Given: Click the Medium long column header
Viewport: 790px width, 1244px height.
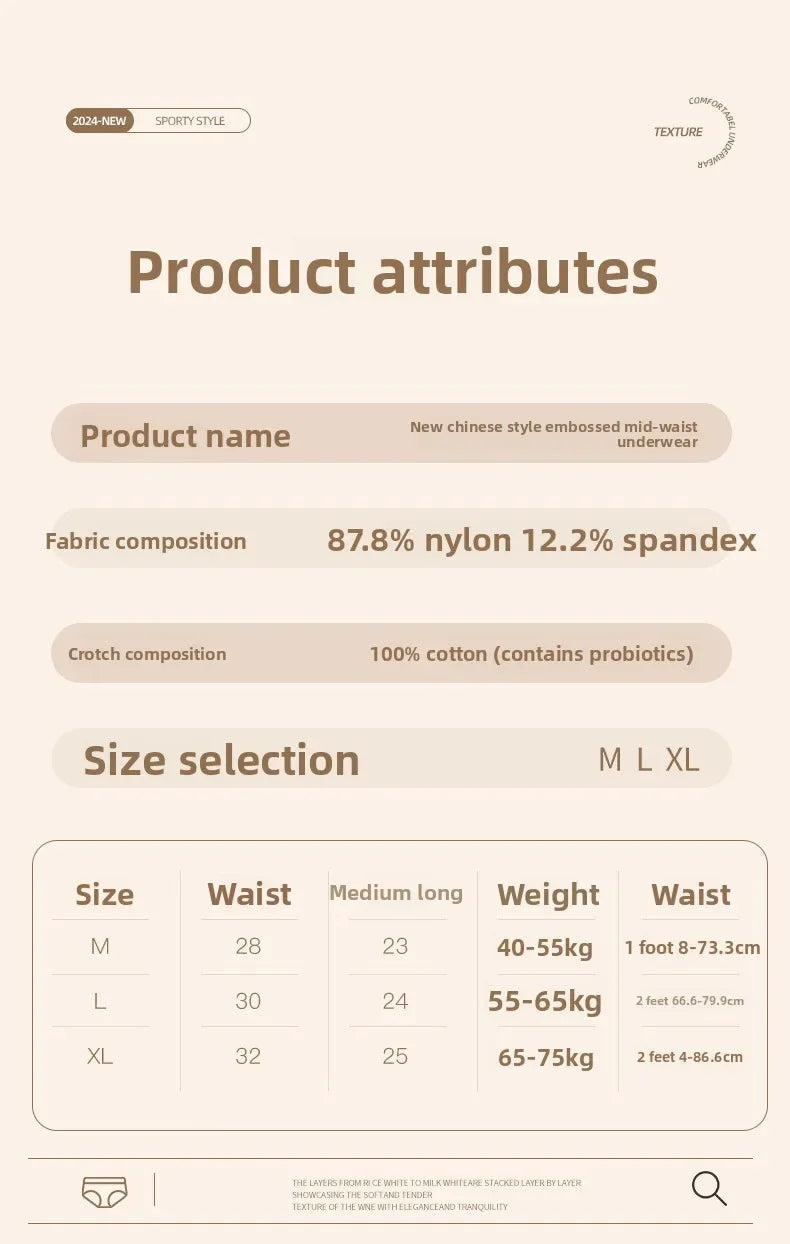Looking at the screenshot, I should click(396, 893).
